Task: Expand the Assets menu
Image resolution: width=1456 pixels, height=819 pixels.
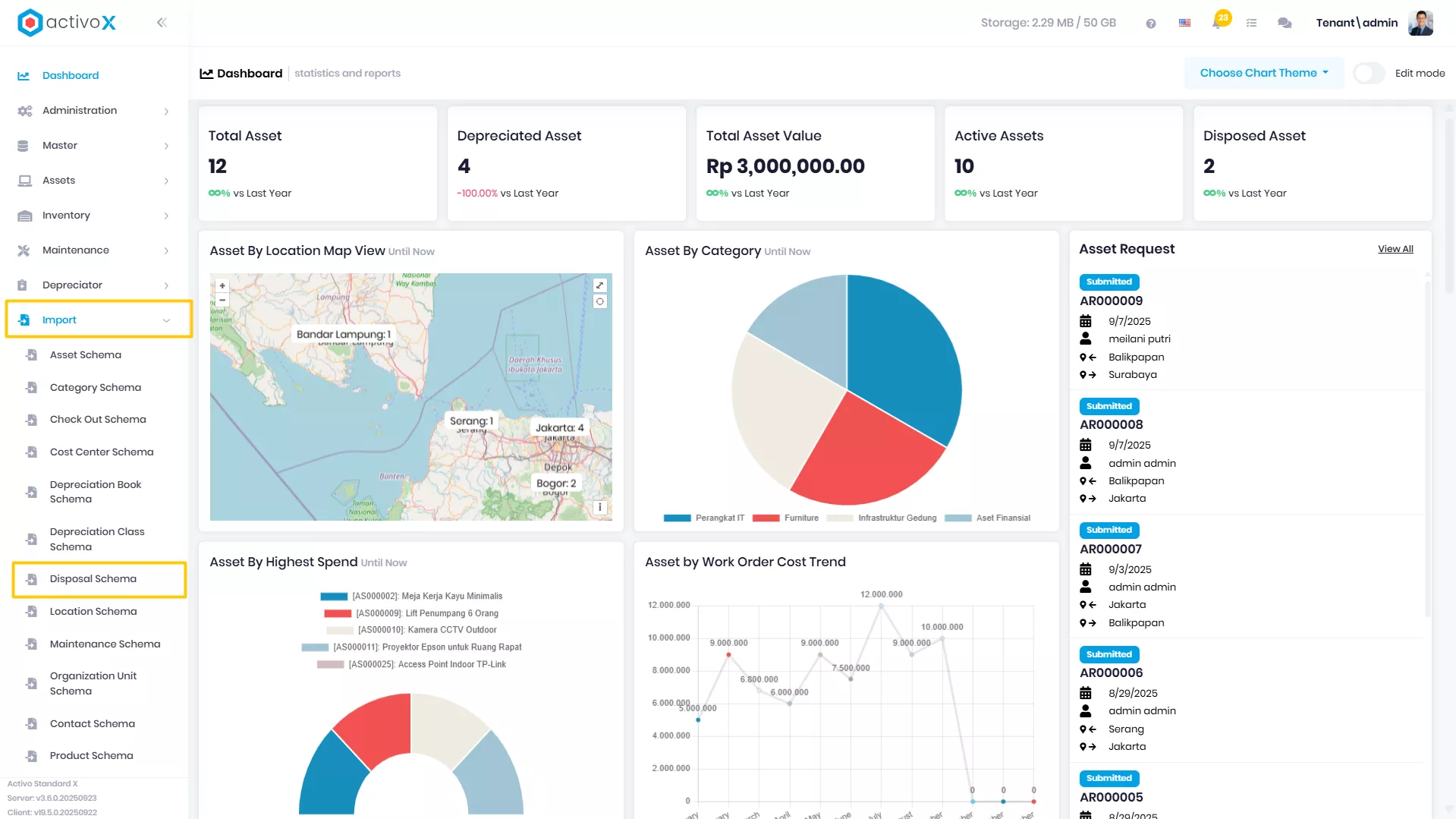Action: [x=94, y=181]
